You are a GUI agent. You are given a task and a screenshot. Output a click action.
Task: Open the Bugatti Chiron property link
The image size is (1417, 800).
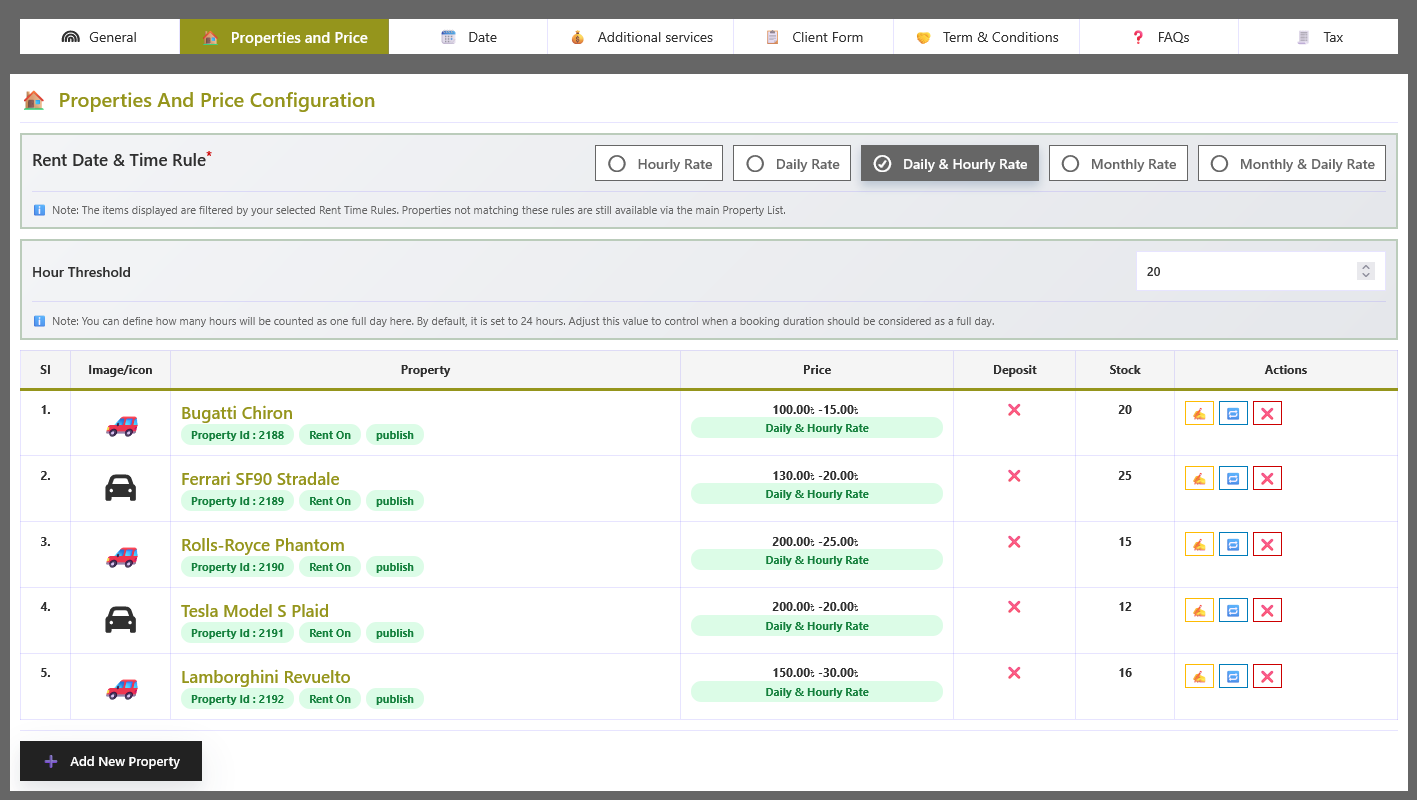[237, 413]
